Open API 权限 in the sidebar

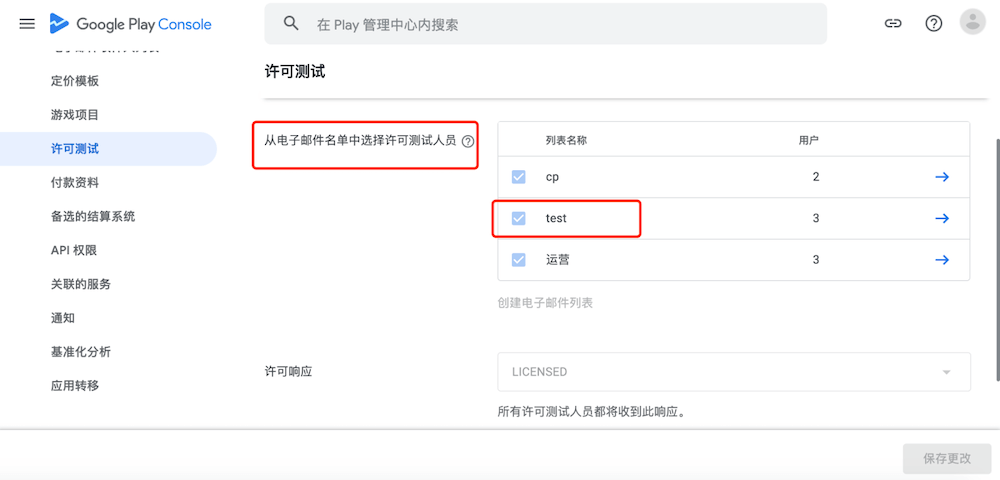pyautogui.click(x=74, y=250)
